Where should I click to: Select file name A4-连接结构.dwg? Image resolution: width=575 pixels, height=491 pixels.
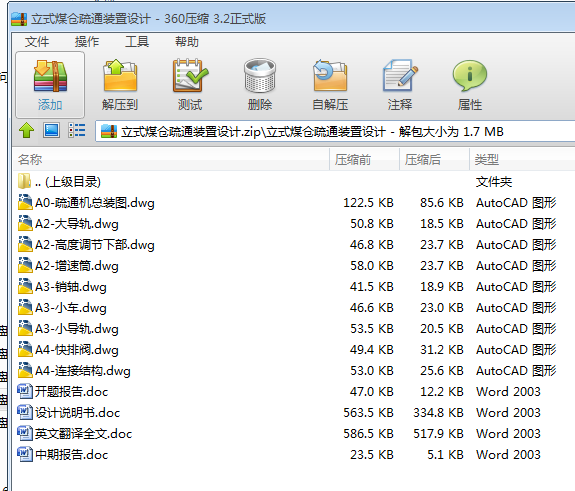[x=83, y=371]
